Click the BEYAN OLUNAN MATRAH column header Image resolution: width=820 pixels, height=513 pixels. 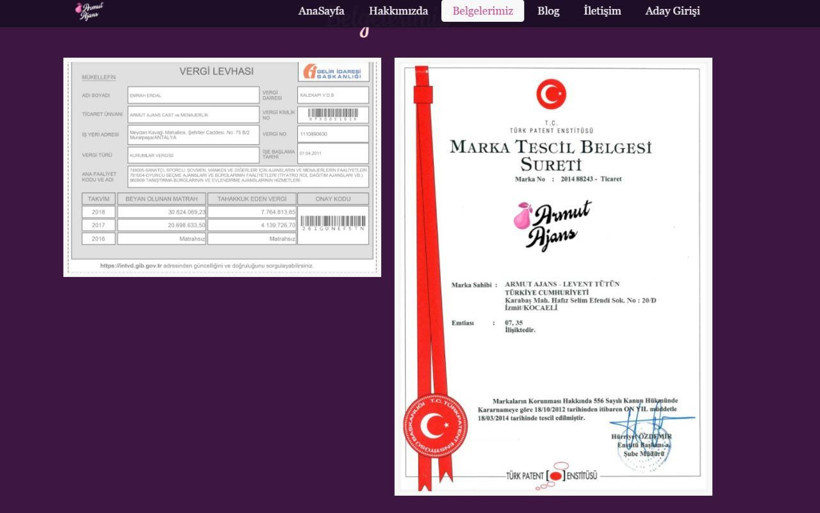point(162,199)
